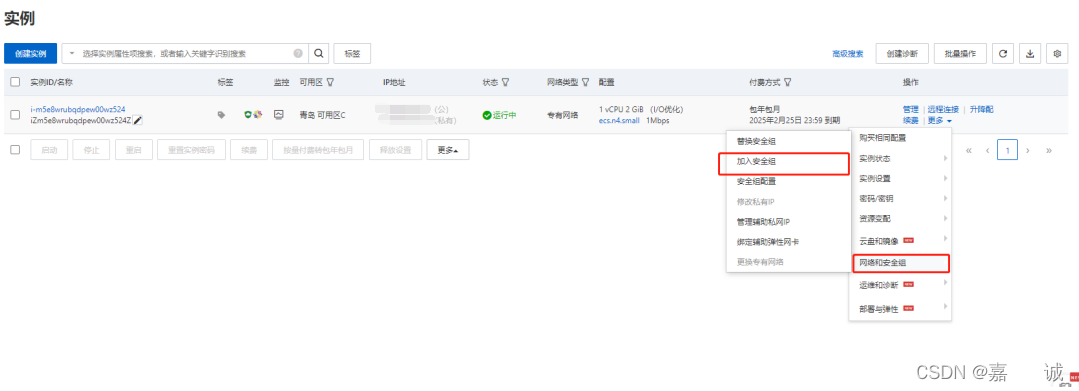Screen dimensions: 1079x391
Task: Open the ecs.n4.small spec link
Action: 619,120
